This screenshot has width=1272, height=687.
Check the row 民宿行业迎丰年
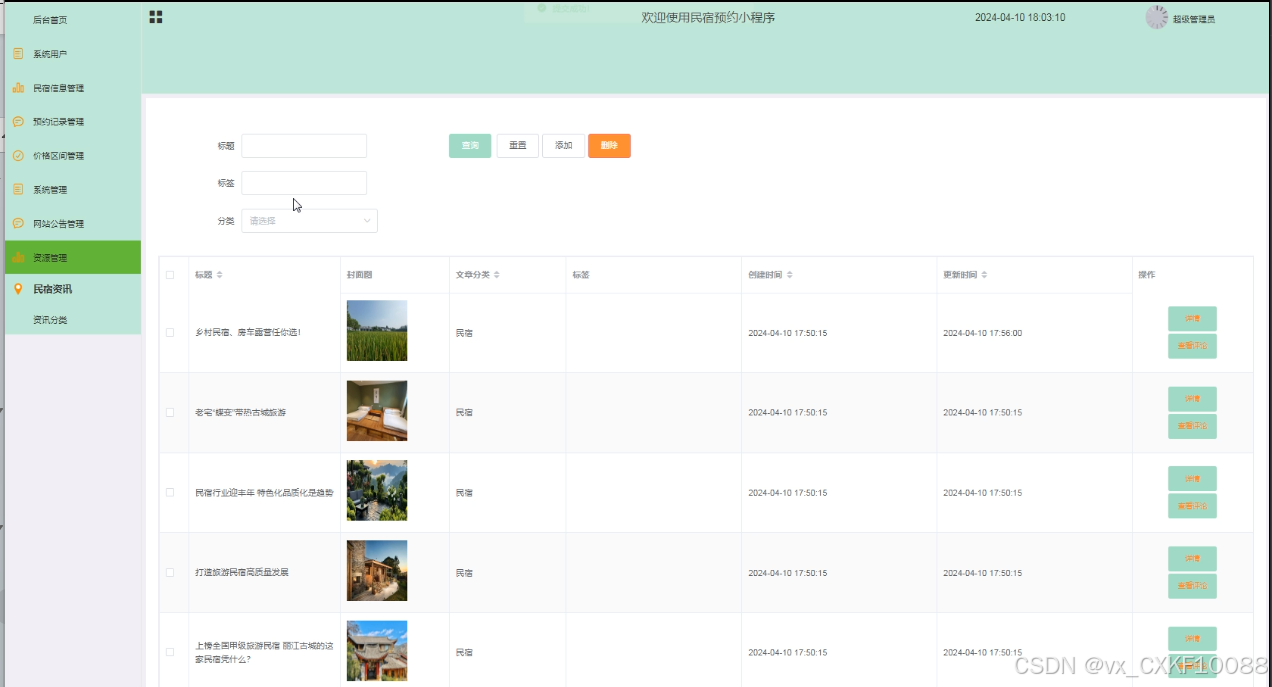pos(170,492)
